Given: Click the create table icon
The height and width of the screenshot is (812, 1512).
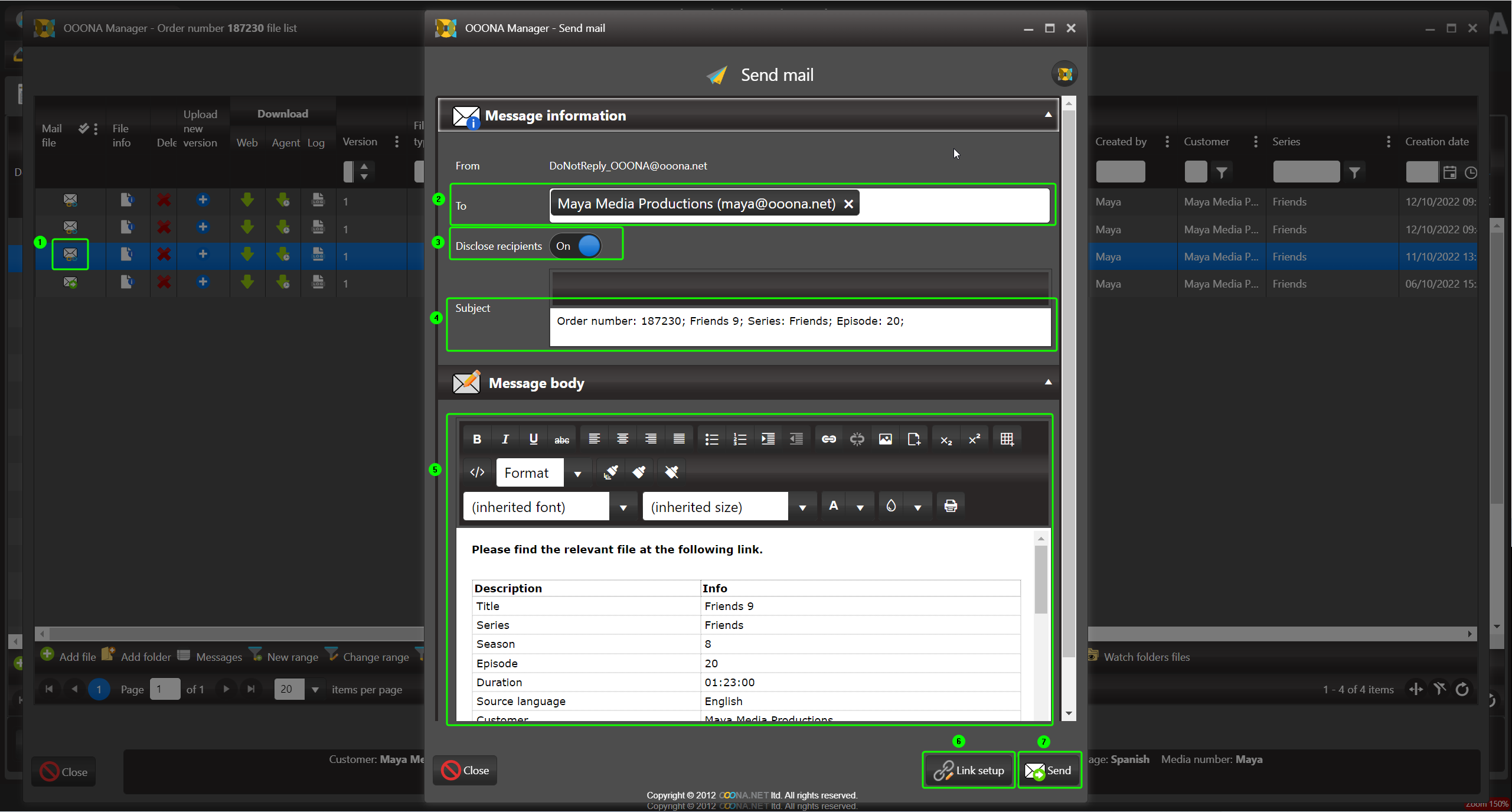Looking at the screenshot, I should click(x=1007, y=439).
